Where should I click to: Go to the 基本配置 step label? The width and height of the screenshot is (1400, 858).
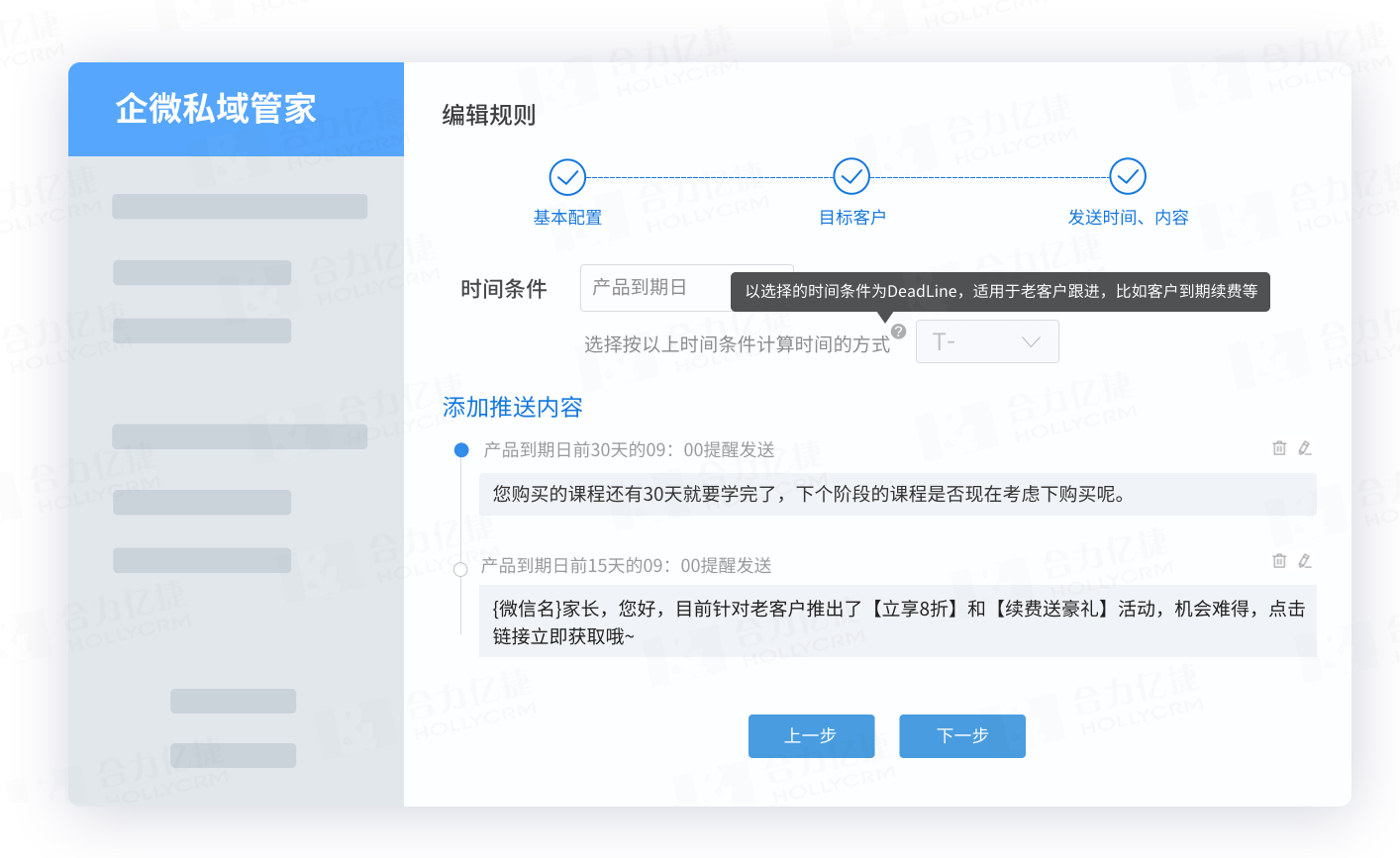[x=567, y=218]
